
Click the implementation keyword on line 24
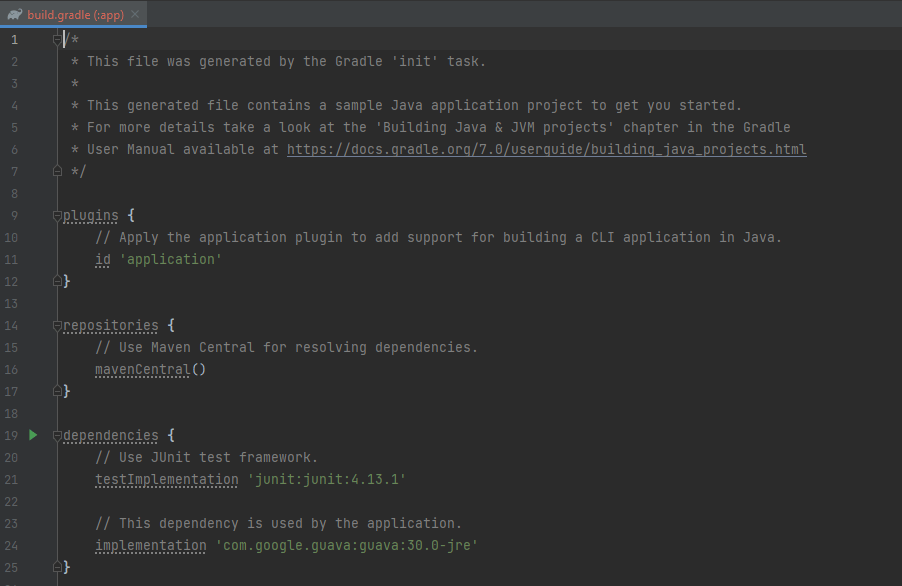click(x=150, y=546)
